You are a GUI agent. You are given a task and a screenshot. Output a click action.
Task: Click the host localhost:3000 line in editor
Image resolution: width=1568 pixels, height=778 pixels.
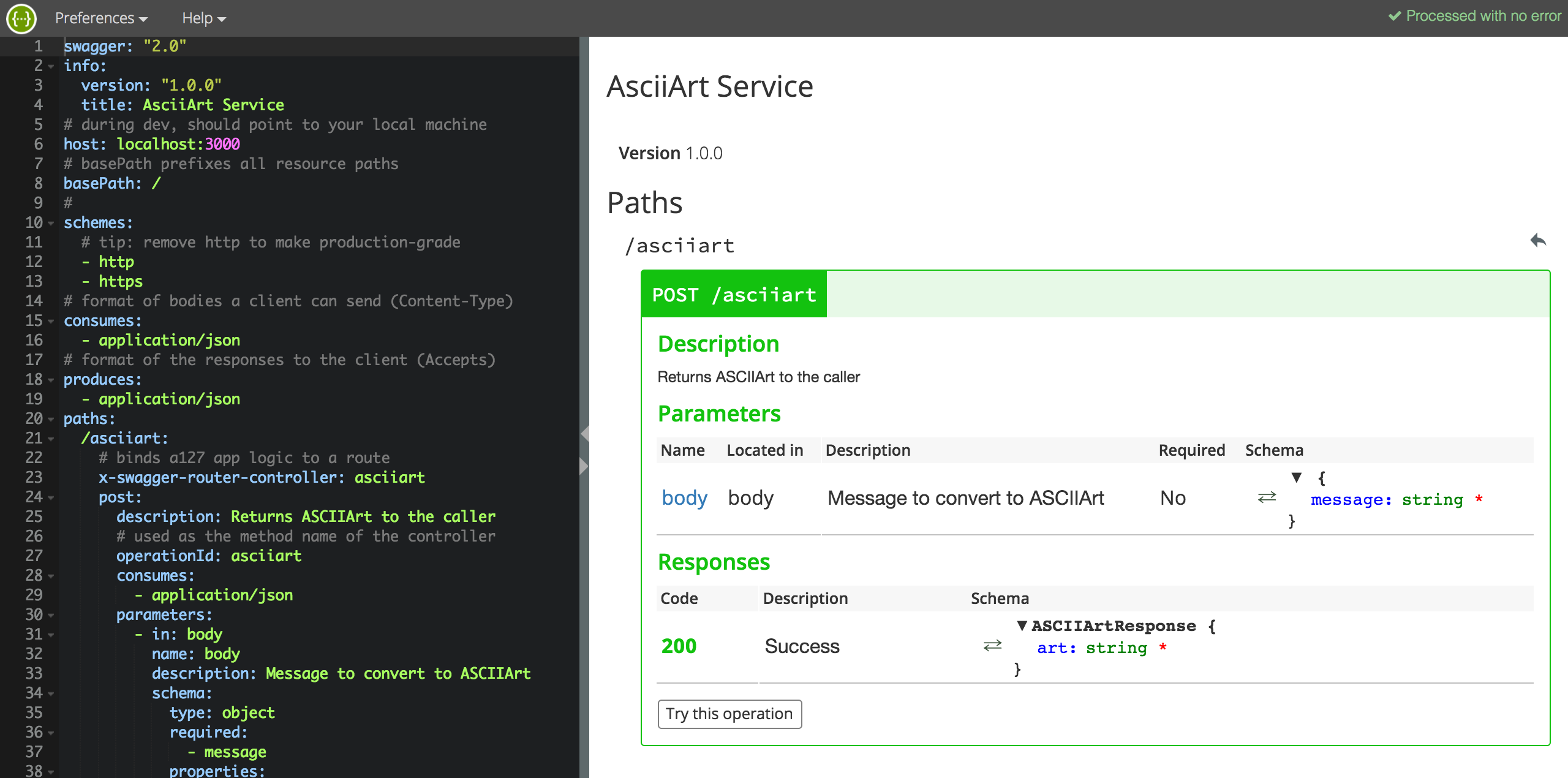(151, 144)
